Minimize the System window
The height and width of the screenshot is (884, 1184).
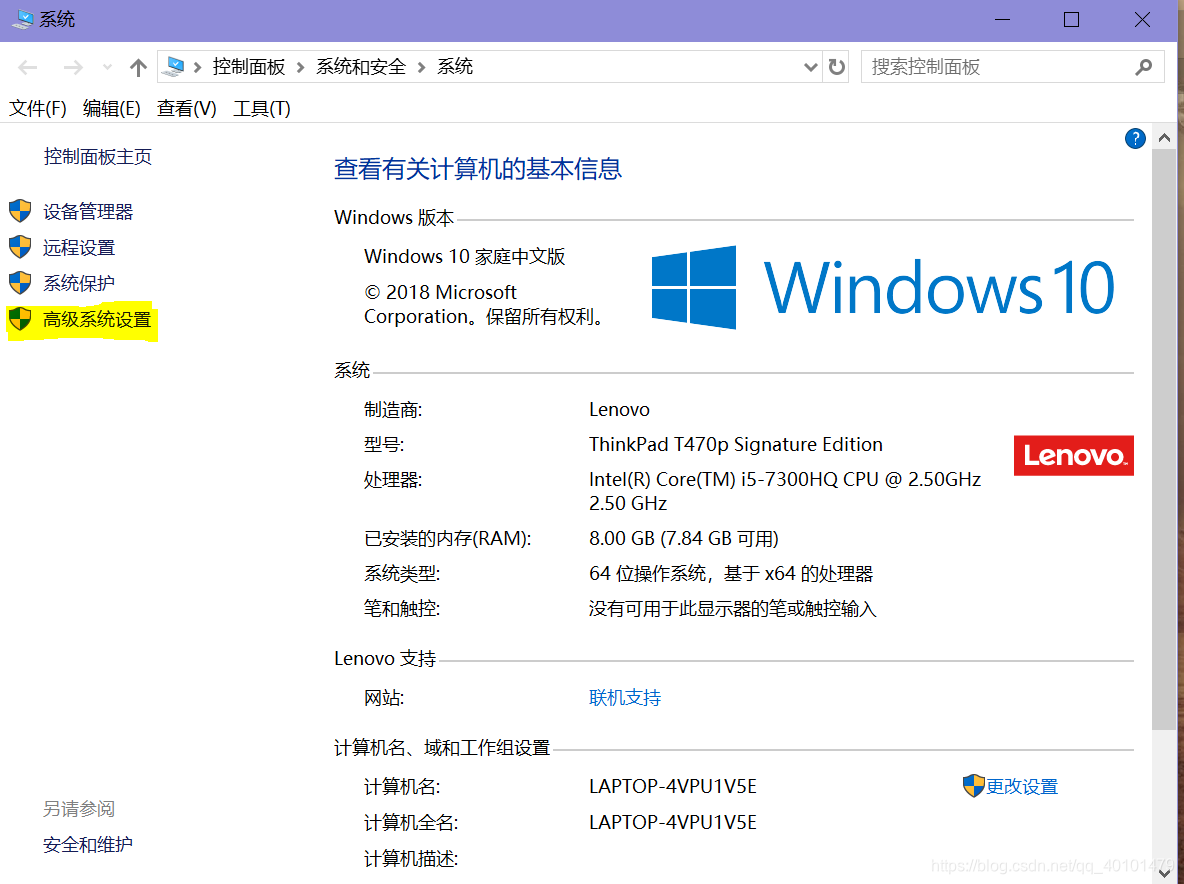1002,20
